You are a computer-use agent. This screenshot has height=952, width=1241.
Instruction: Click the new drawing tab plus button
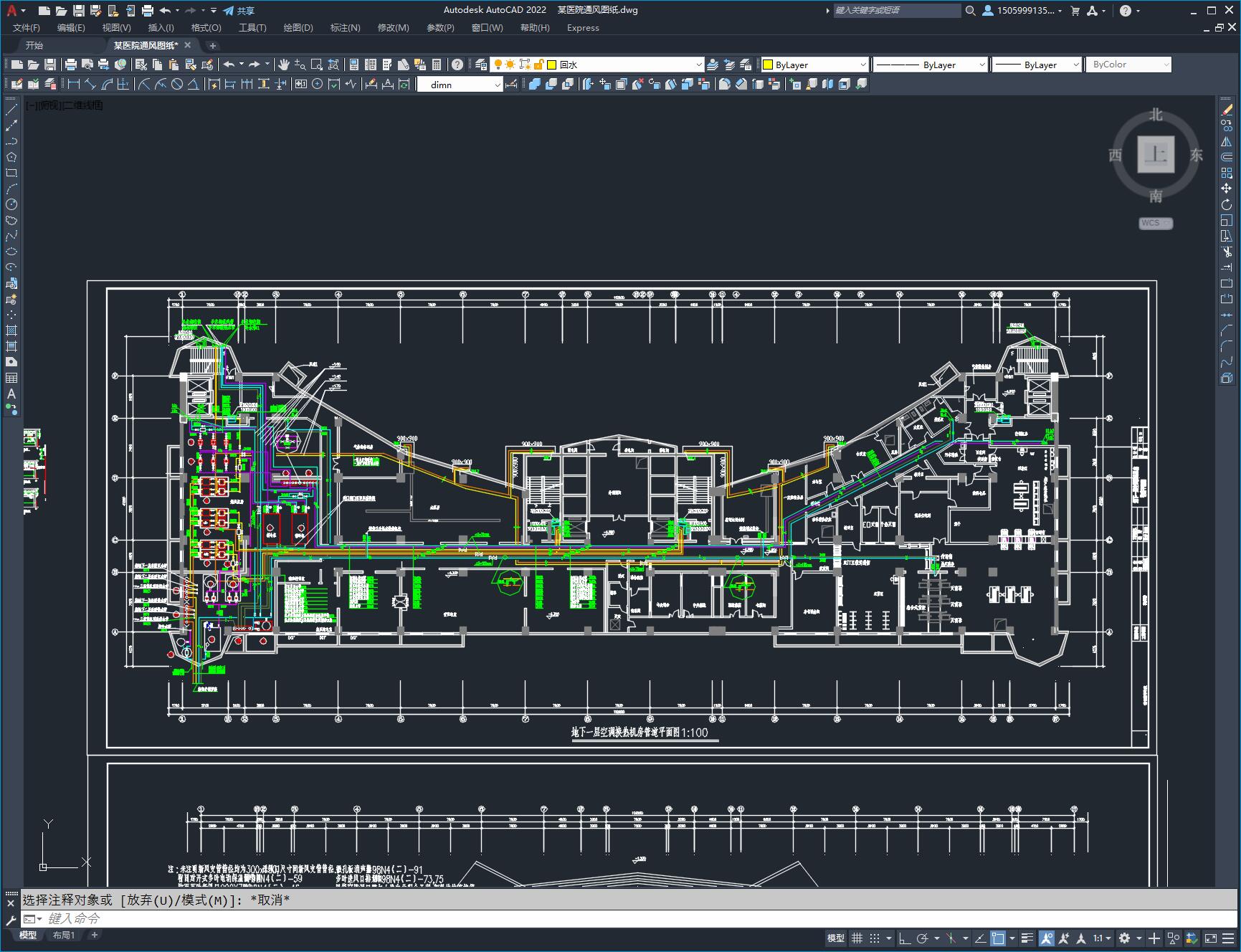click(x=212, y=46)
